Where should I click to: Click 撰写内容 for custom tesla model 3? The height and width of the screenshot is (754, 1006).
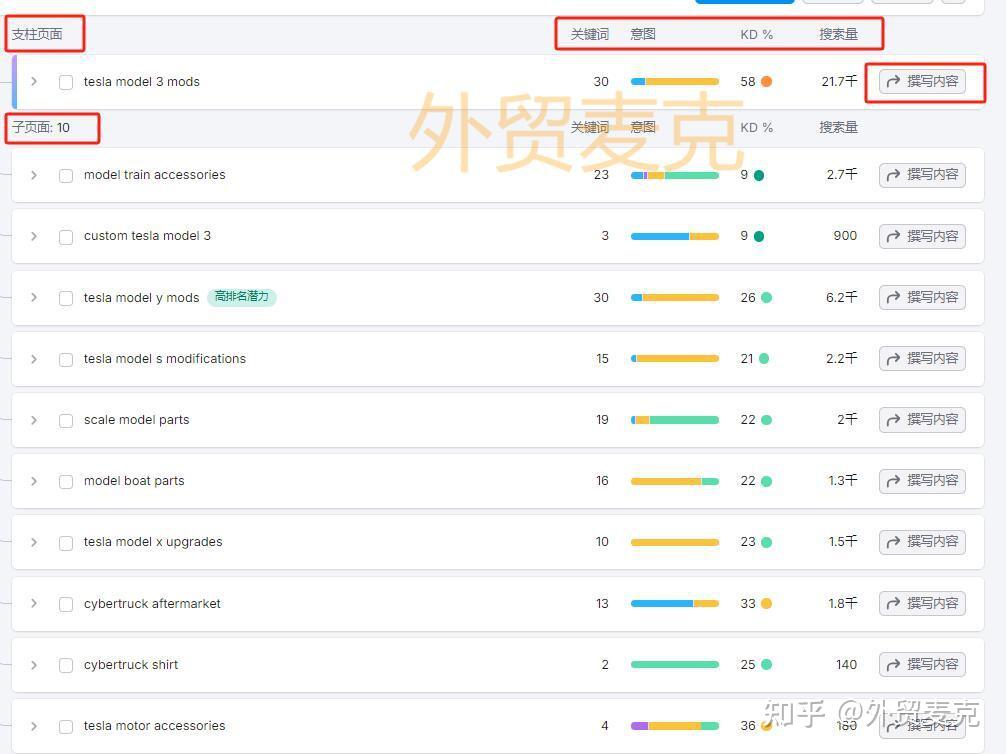922,236
